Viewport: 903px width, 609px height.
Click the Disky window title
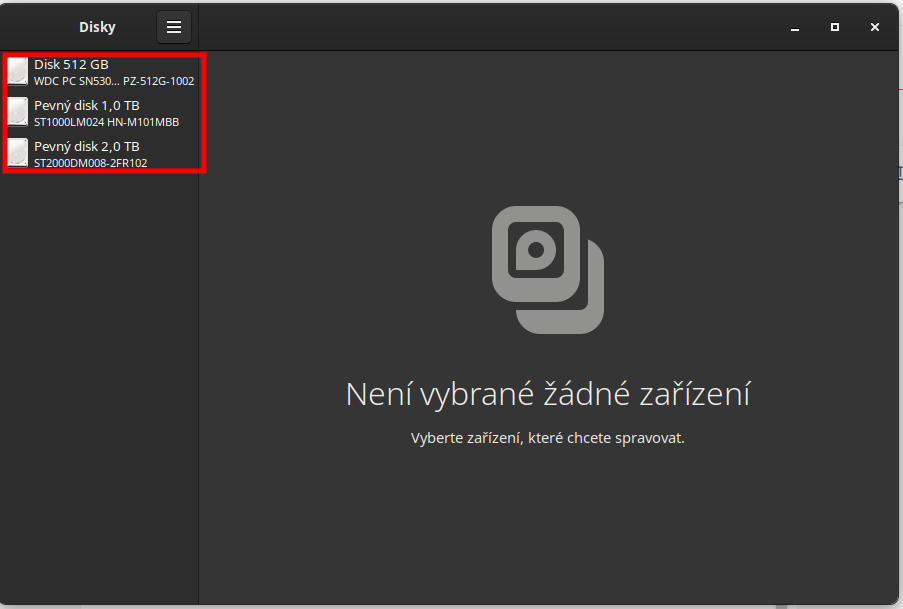[x=97, y=27]
